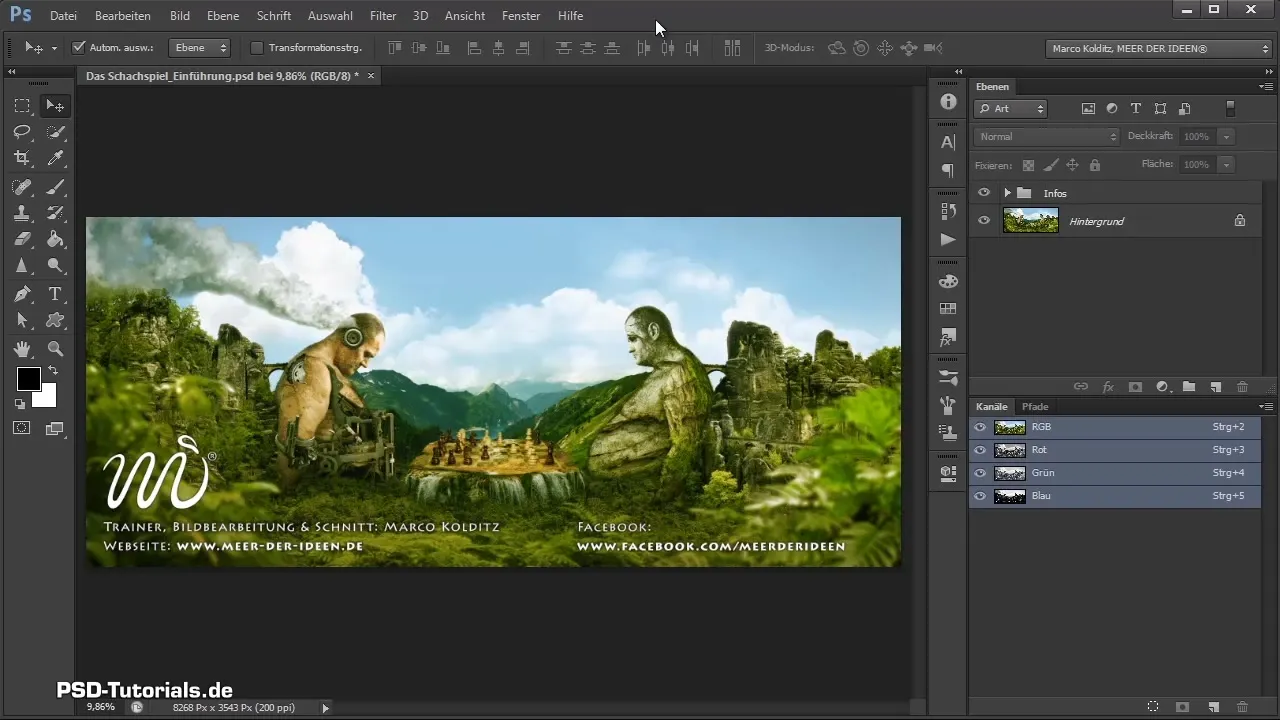The height and width of the screenshot is (720, 1280).
Task: Open the layer filter Art dropdown
Action: click(1011, 109)
